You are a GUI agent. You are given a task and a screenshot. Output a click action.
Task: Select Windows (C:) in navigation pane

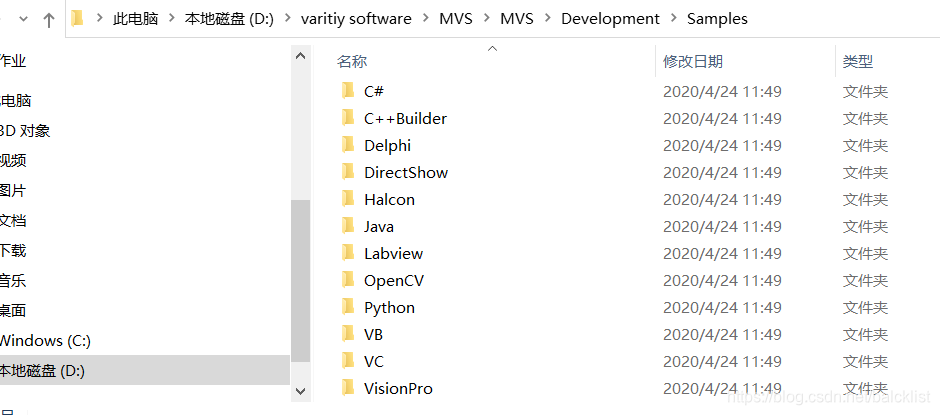45,341
